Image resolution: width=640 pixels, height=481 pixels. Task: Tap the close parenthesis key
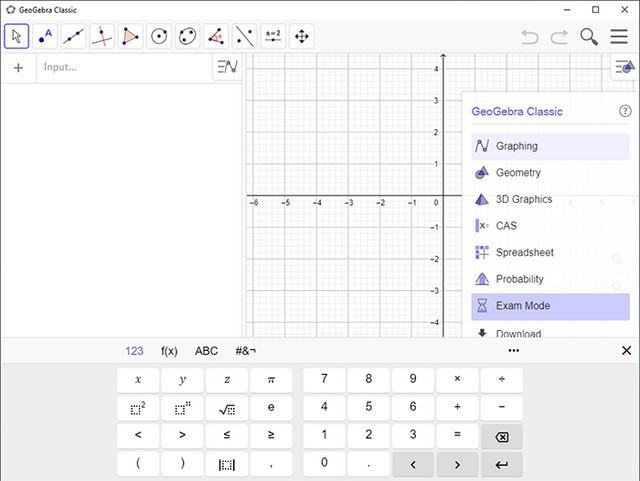tap(182, 464)
